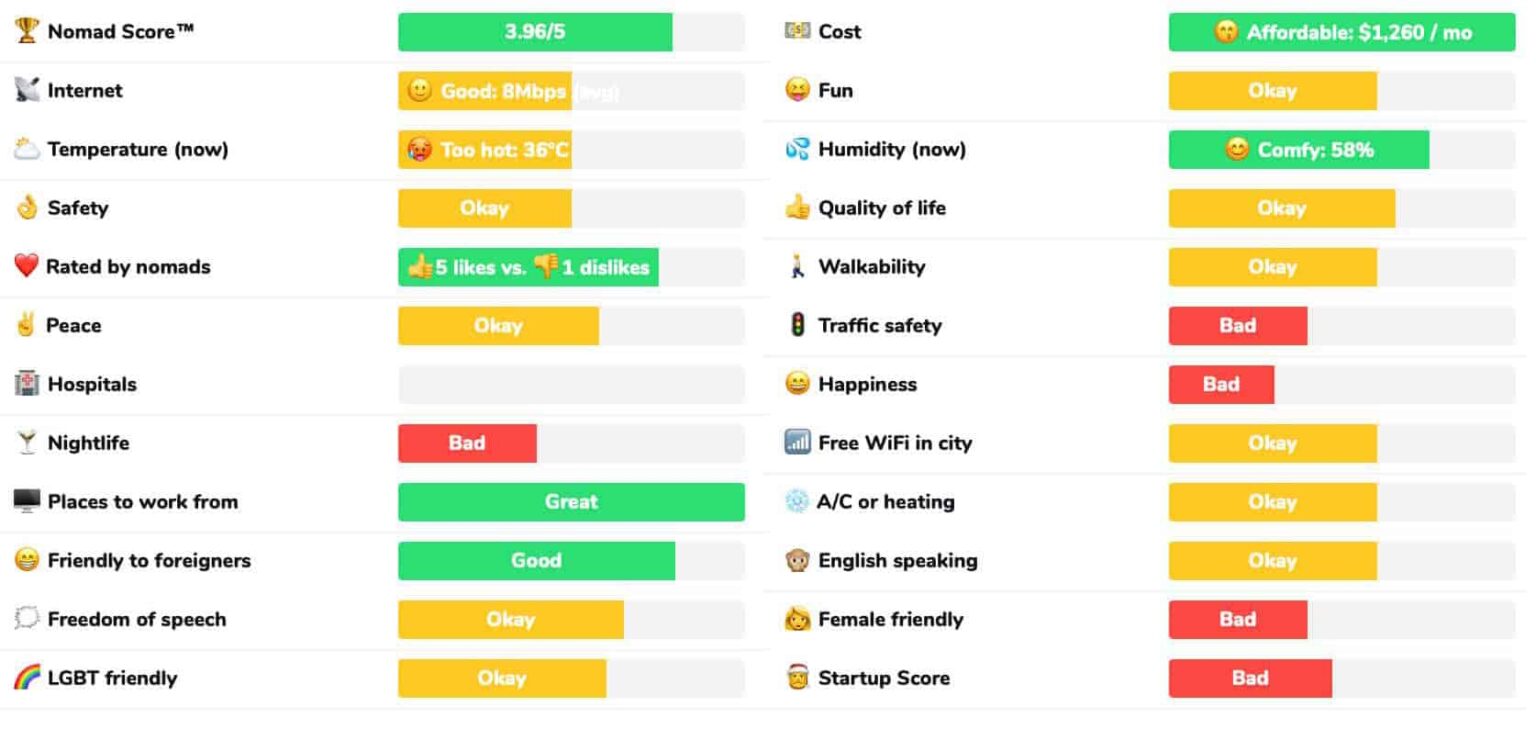This screenshot has width=1536, height=740.
Task: Open the Affordable $1,260 per month cost bar
Action: click(1340, 31)
